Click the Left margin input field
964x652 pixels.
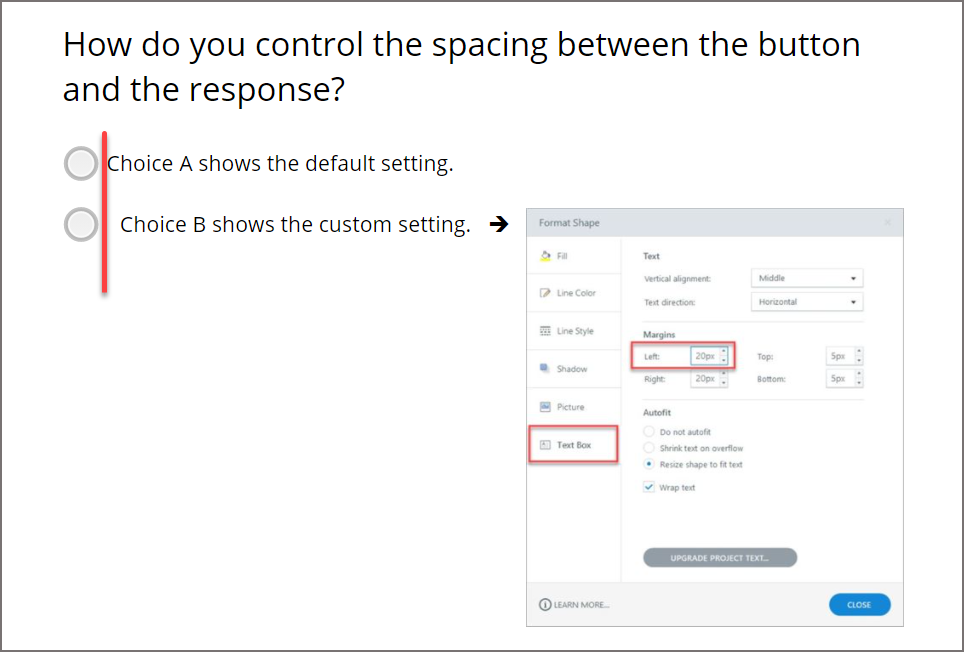(x=704, y=356)
